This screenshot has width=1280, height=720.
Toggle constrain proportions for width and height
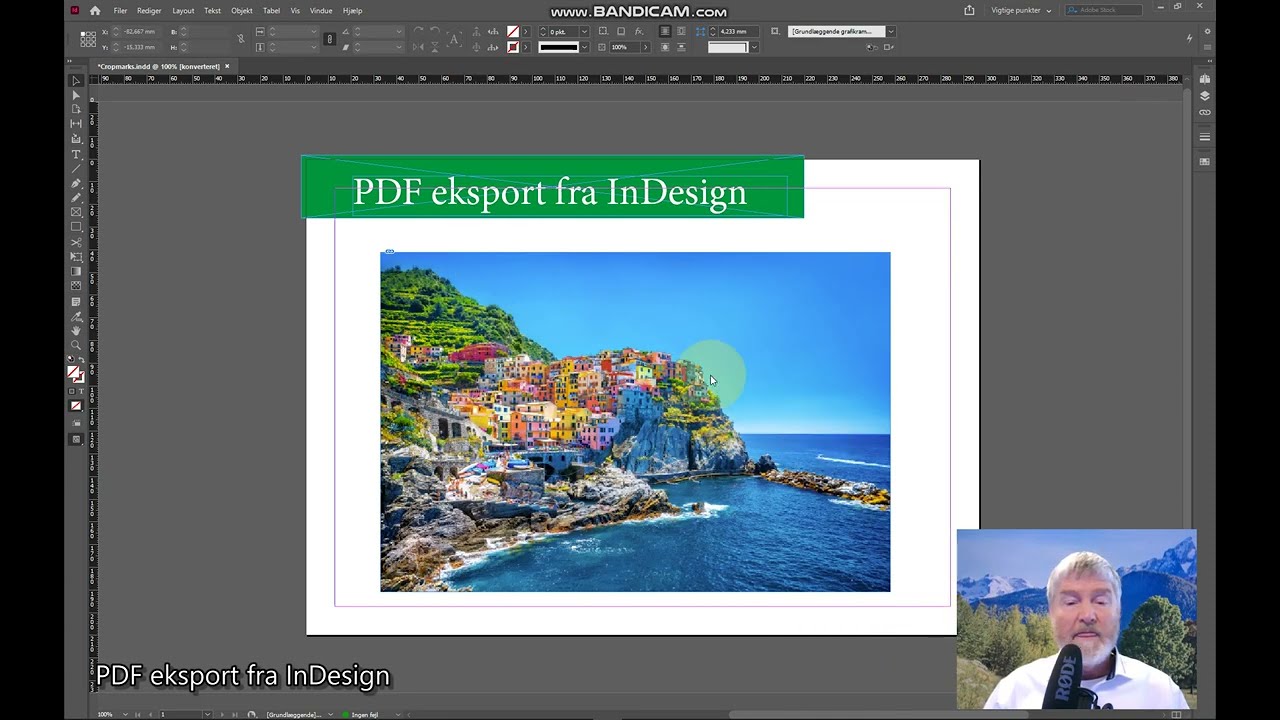pyautogui.click(x=240, y=39)
